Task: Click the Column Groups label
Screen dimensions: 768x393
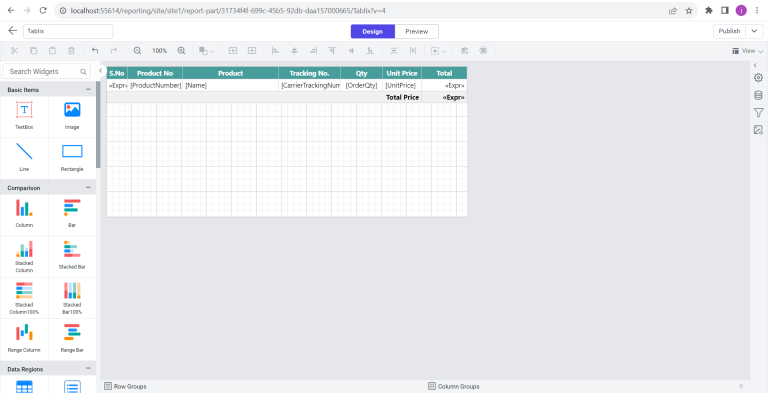Action: (458, 387)
